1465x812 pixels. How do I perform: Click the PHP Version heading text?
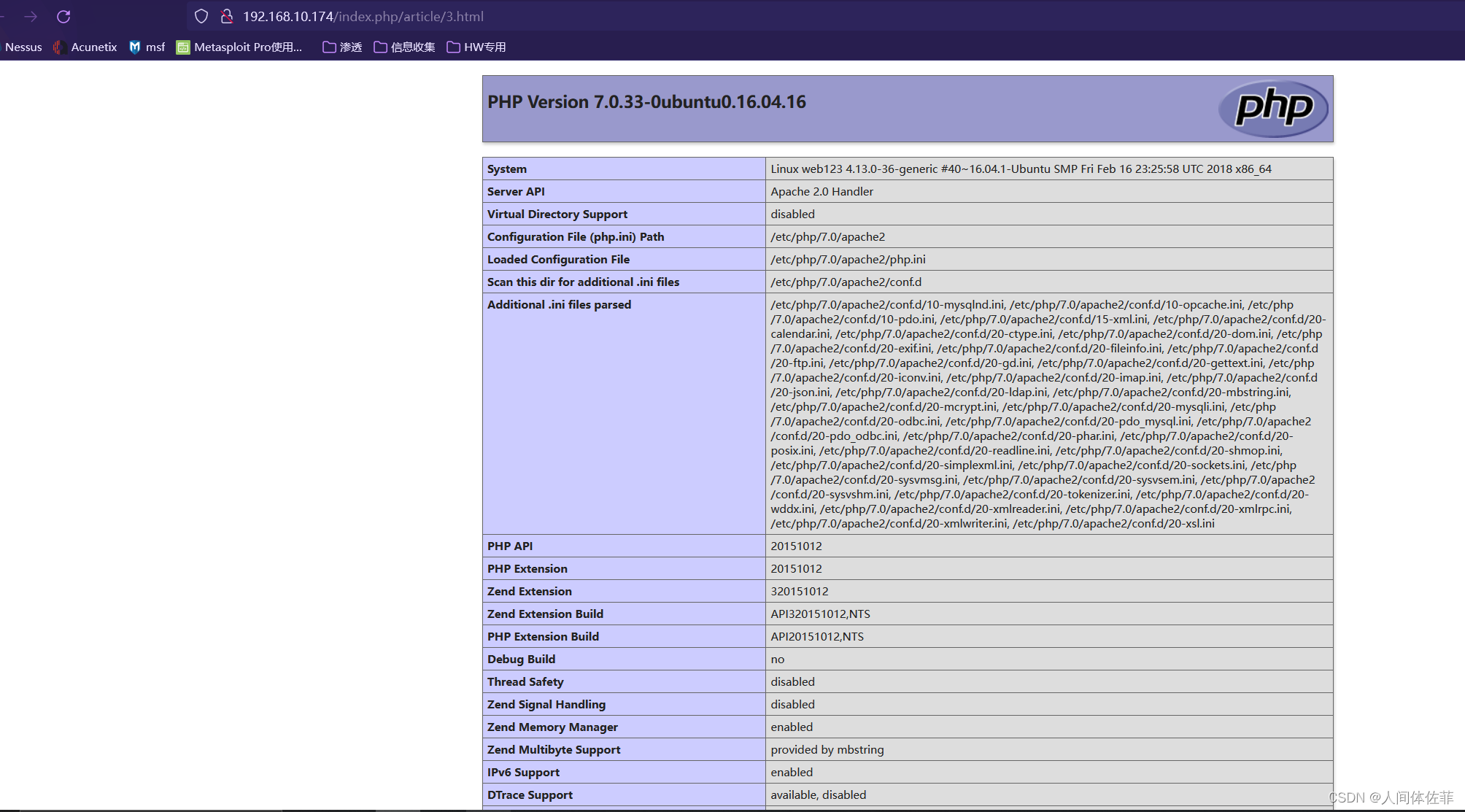click(x=646, y=102)
